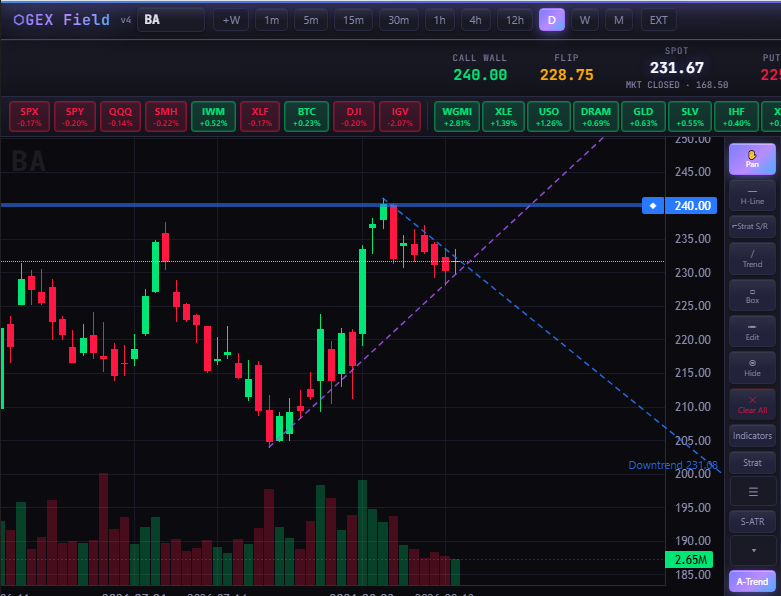Image resolution: width=781 pixels, height=596 pixels.
Task: Open the IGV ticker chip
Action: coord(400,117)
